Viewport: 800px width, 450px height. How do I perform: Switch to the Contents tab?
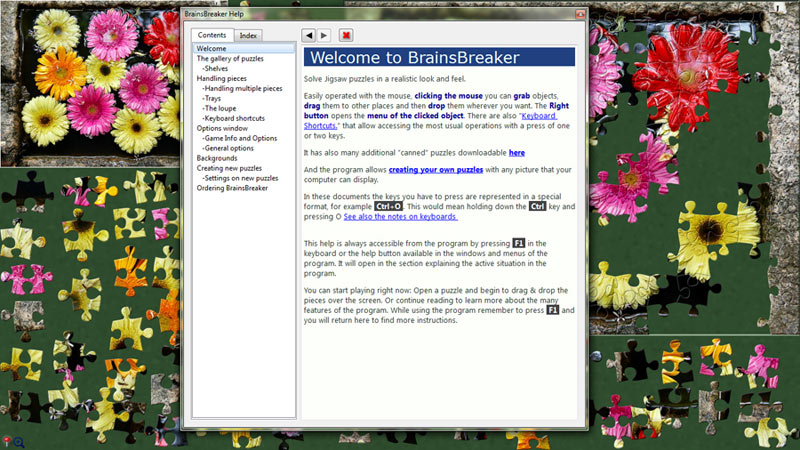(x=212, y=35)
